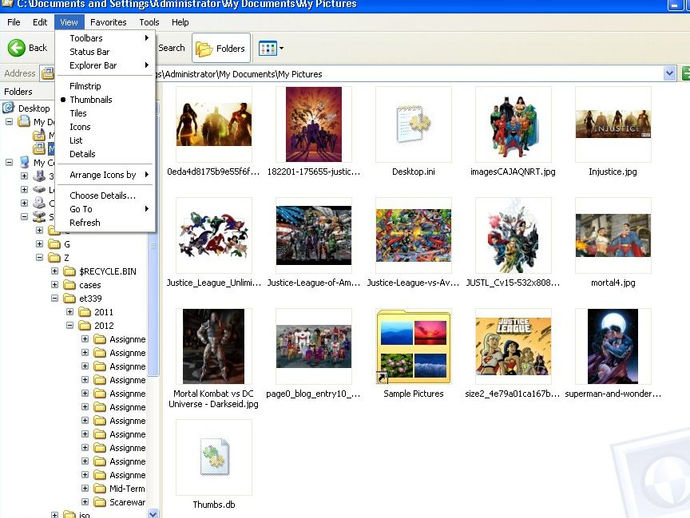Viewport: 690px width, 518px height.
Task: Open the Views button icon in toolbar
Action: click(x=268, y=48)
